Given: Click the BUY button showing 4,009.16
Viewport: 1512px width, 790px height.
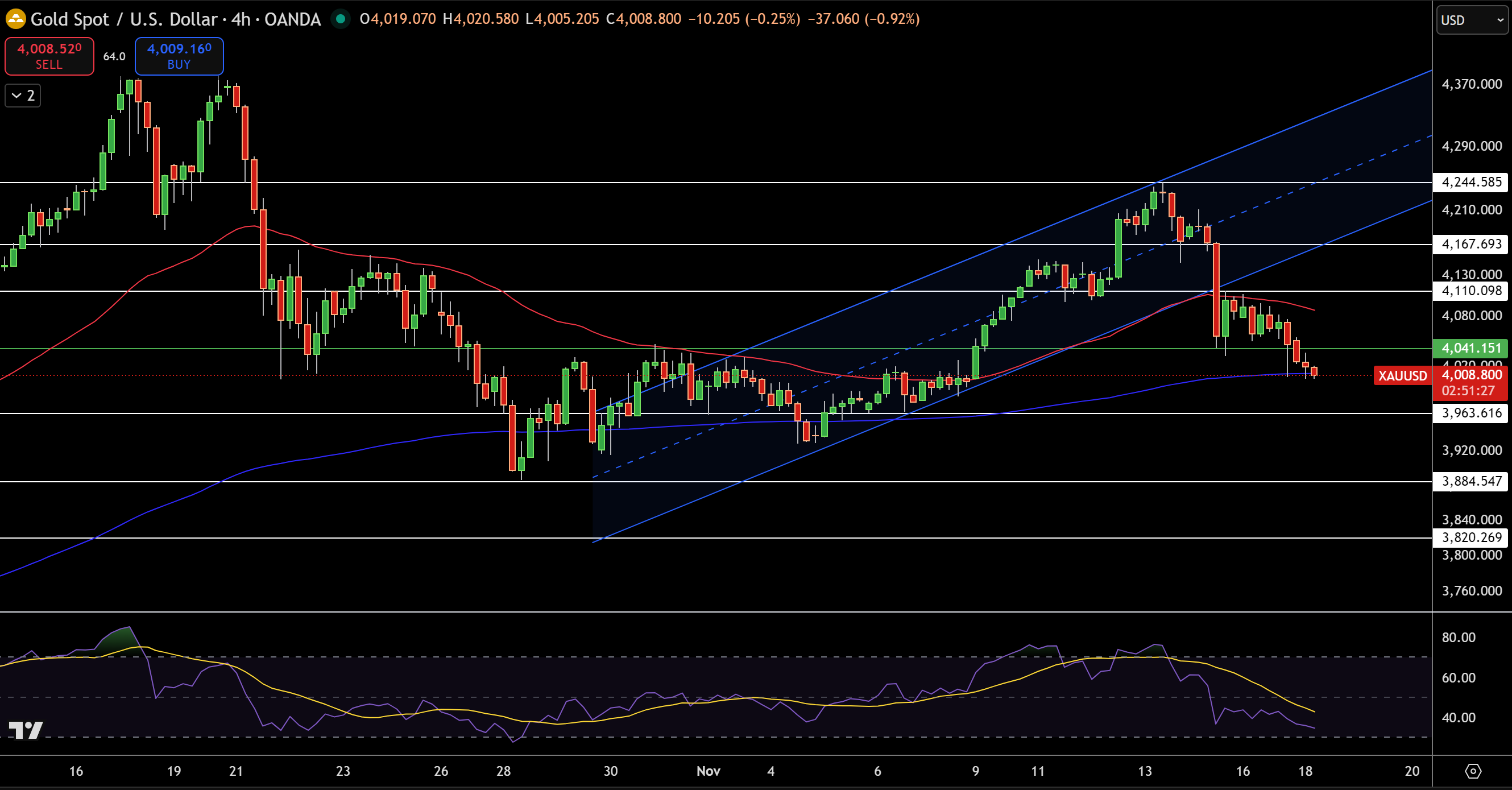Looking at the screenshot, I should coord(179,56).
